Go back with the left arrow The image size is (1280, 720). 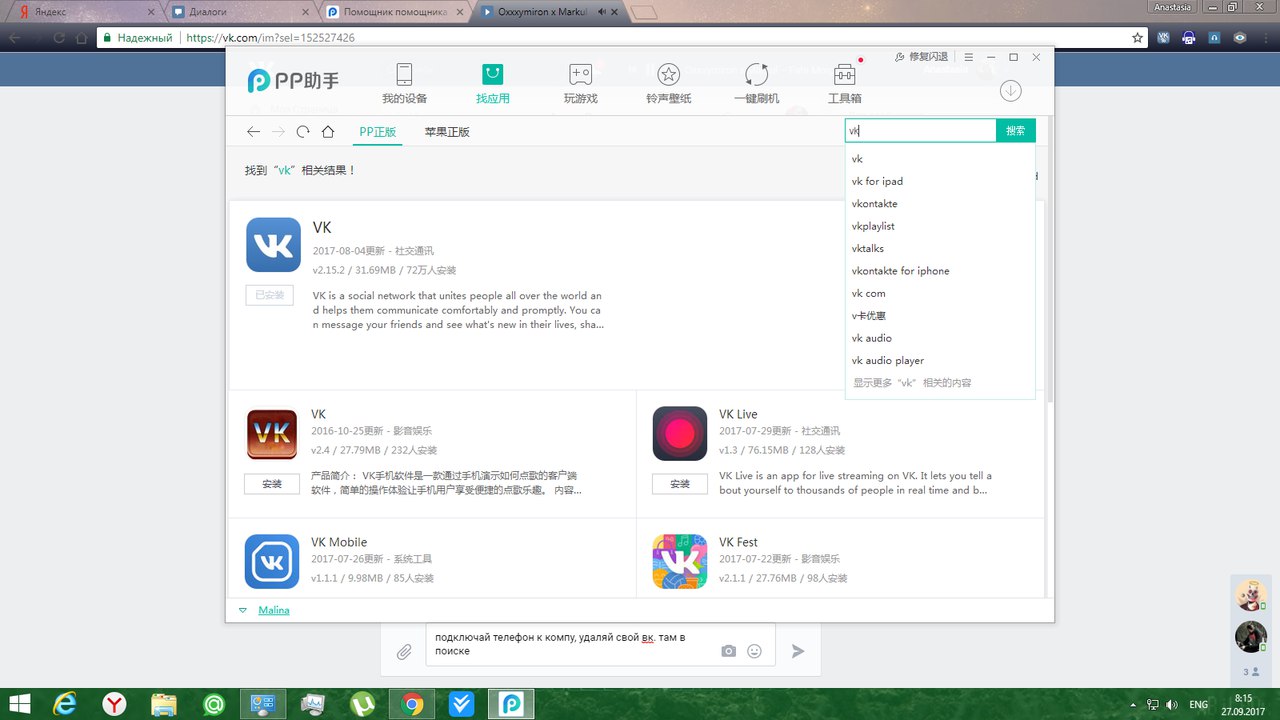click(253, 131)
